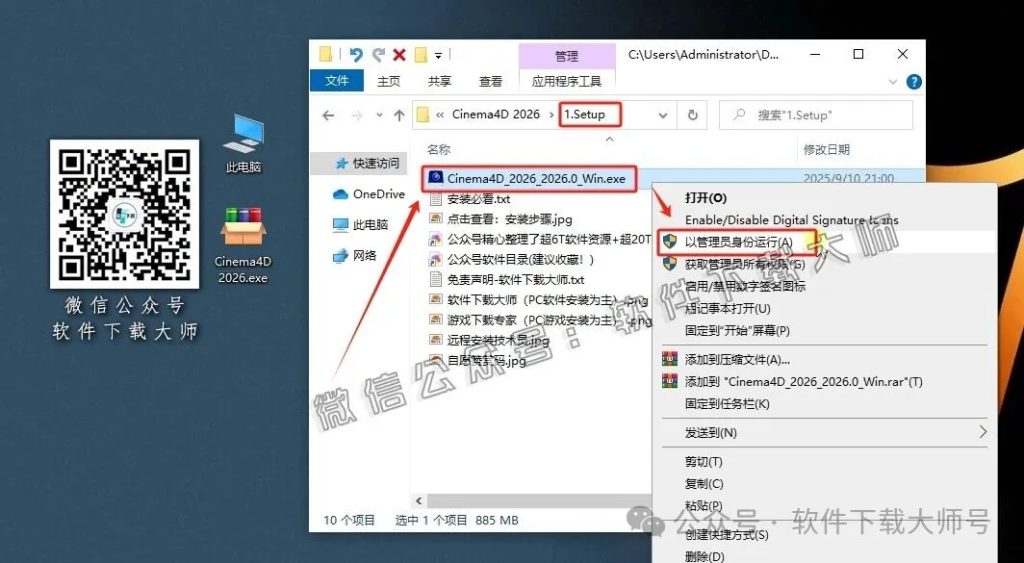Choose 打开(O) in the context menu
This screenshot has height=563, width=1024.
click(x=706, y=198)
